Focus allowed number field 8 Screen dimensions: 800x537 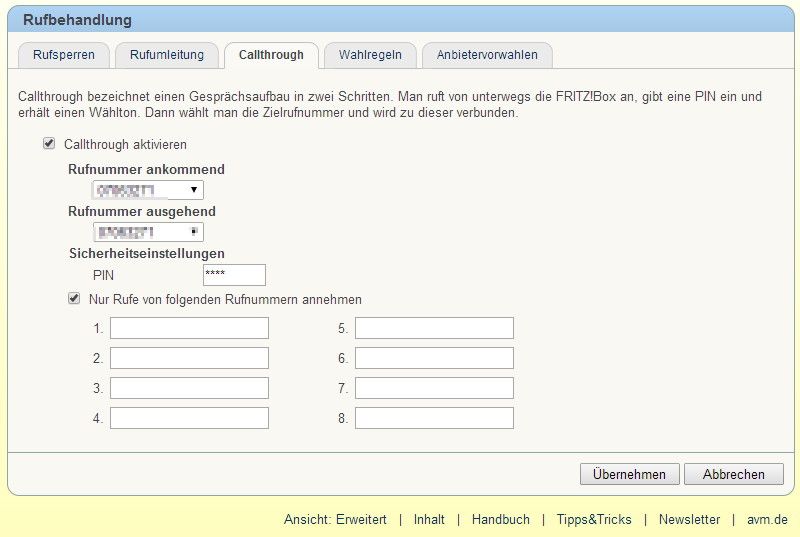tap(434, 418)
